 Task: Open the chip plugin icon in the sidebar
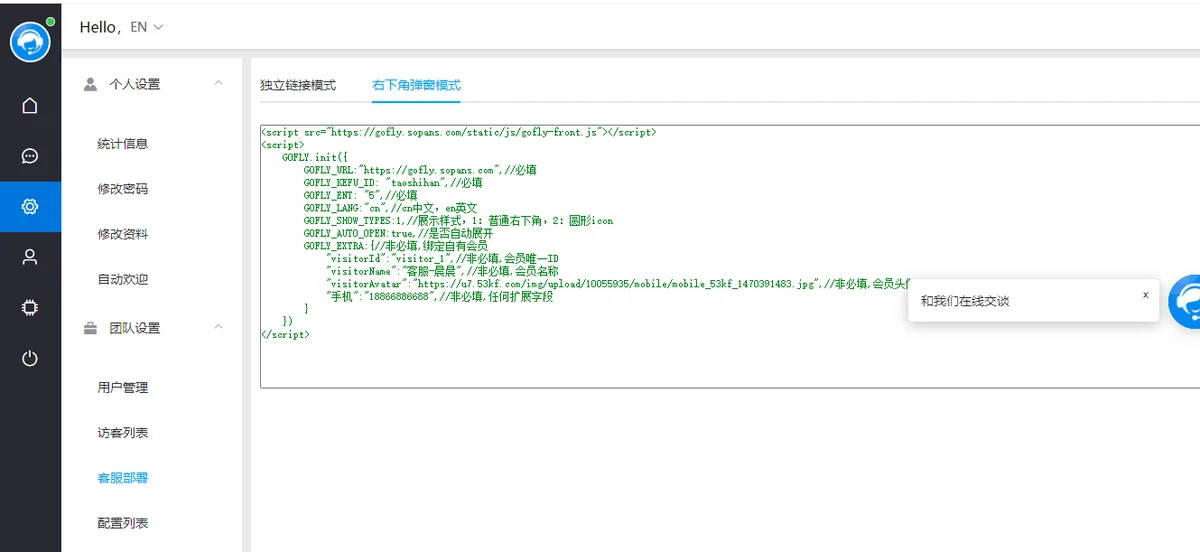pyautogui.click(x=30, y=308)
